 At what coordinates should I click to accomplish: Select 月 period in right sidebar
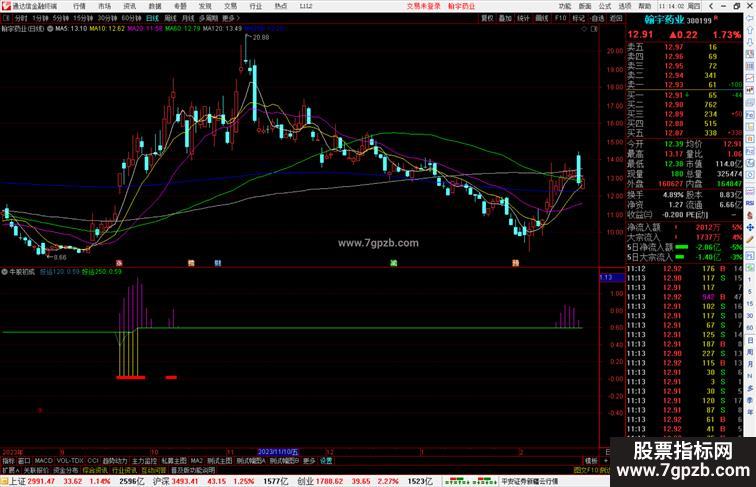point(750,365)
